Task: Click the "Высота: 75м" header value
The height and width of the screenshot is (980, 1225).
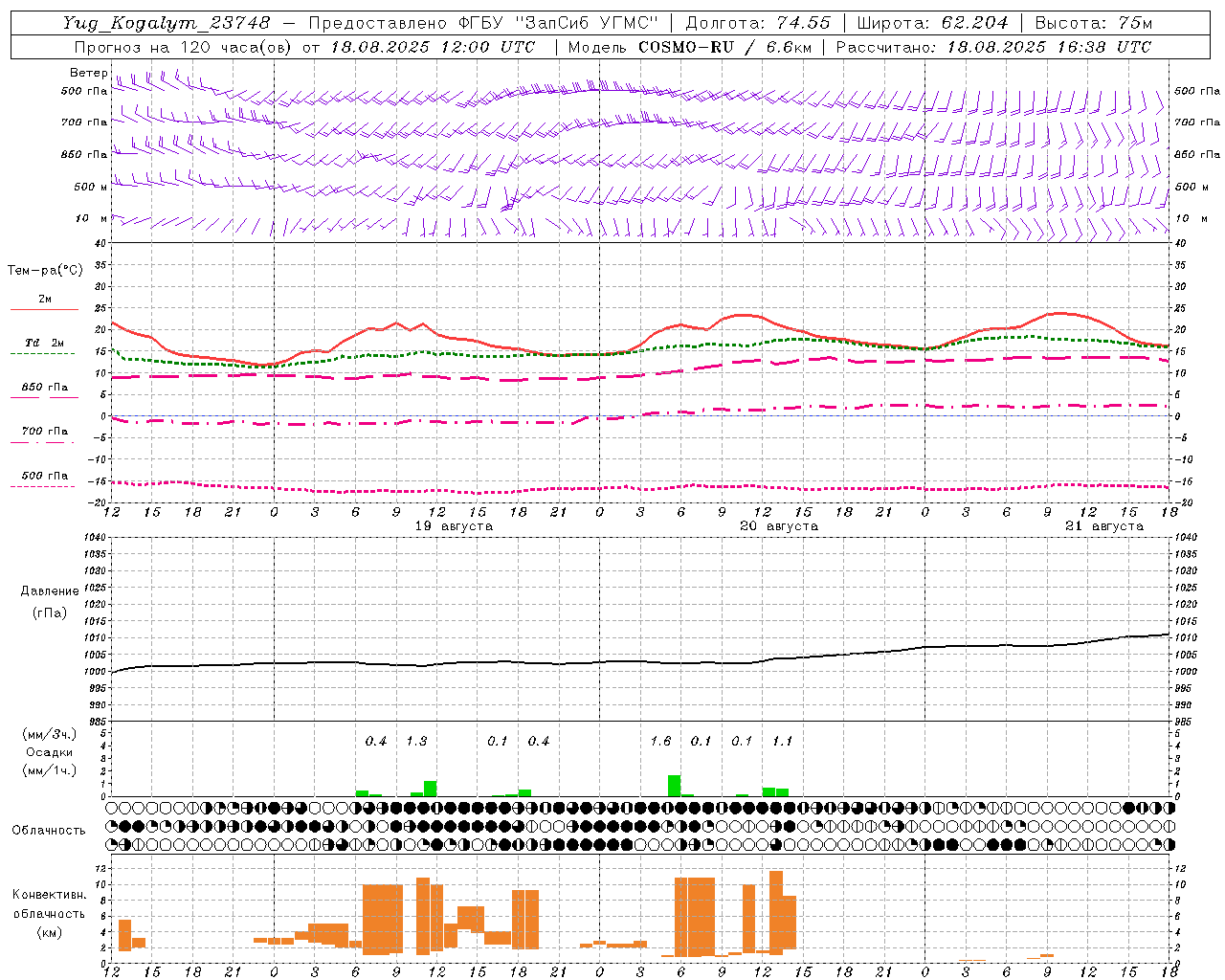Action: coord(1093,23)
